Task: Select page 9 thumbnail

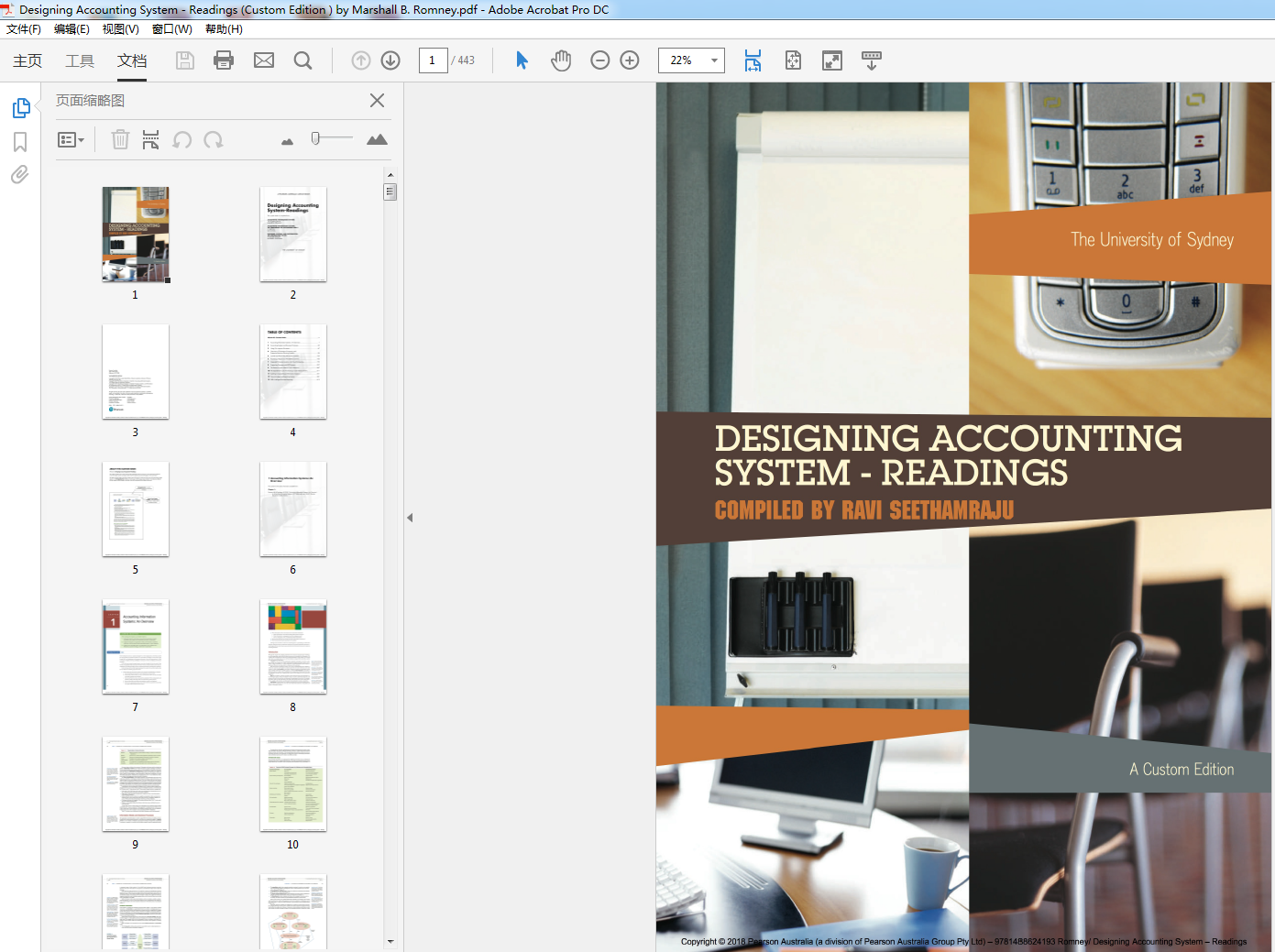Action: [x=136, y=784]
